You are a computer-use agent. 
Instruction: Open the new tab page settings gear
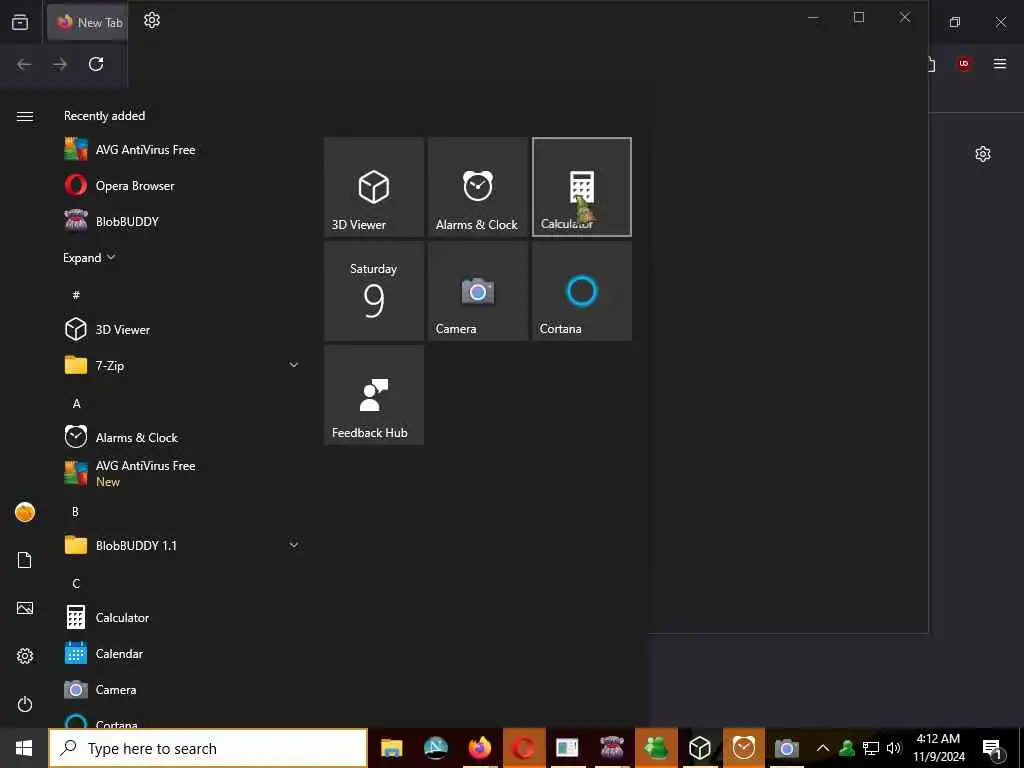click(983, 154)
